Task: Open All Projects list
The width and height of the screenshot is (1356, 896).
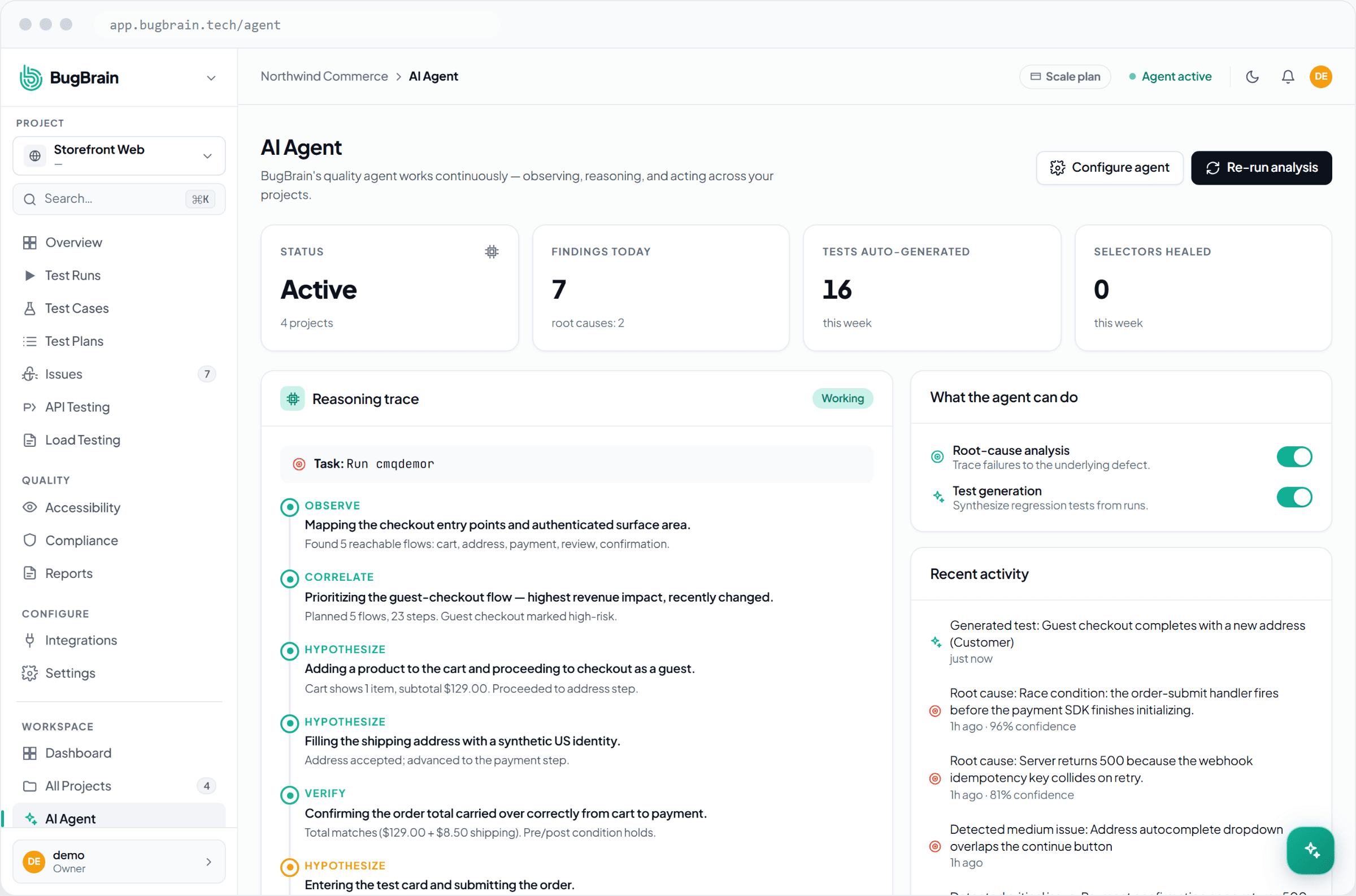Action: pyautogui.click(x=119, y=786)
